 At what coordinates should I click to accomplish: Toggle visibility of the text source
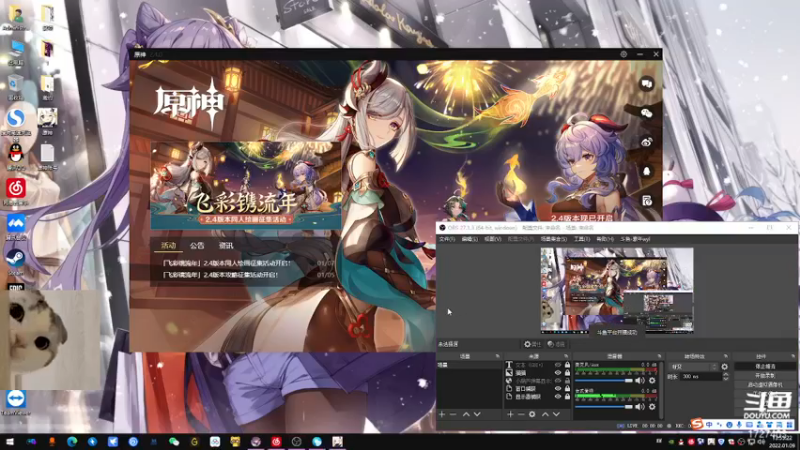pyautogui.click(x=558, y=365)
